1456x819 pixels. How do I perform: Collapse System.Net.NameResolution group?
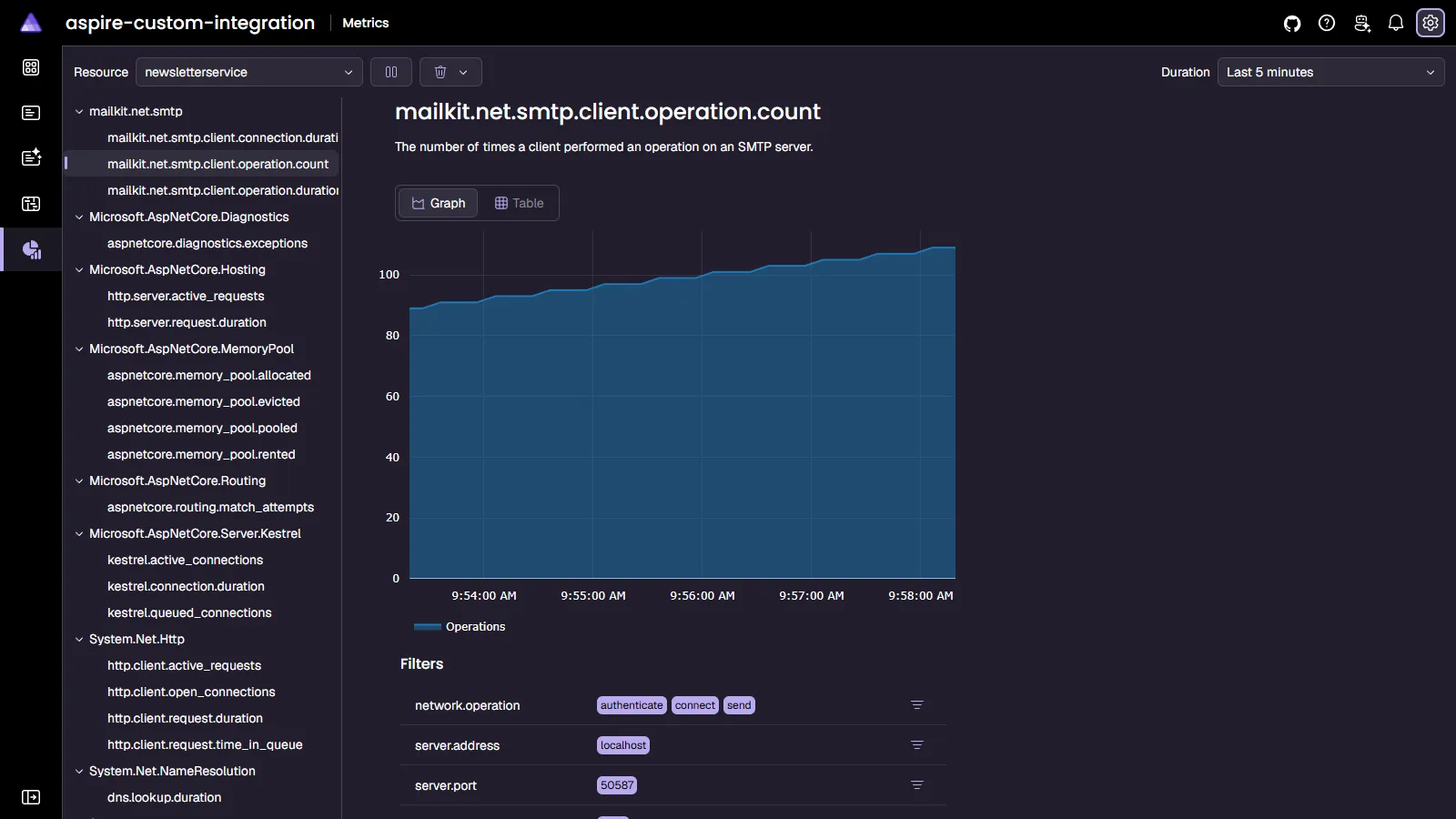click(79, 771)
